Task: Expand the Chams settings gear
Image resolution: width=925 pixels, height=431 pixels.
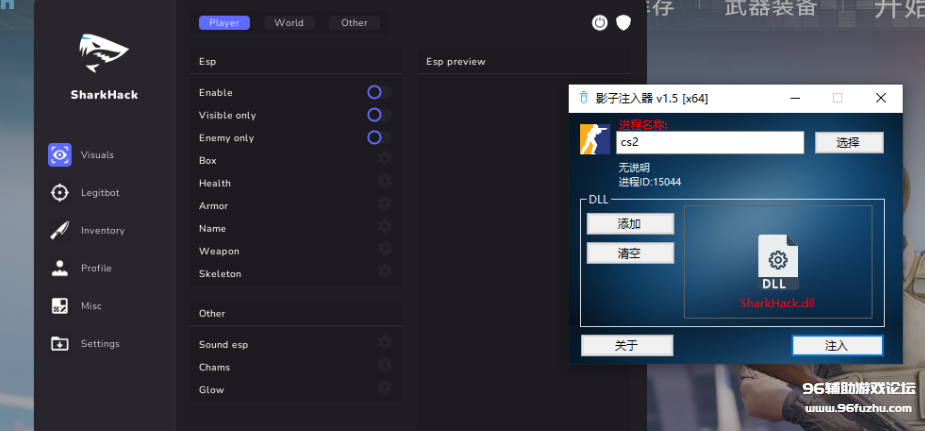Action: (x=384, y=366)
